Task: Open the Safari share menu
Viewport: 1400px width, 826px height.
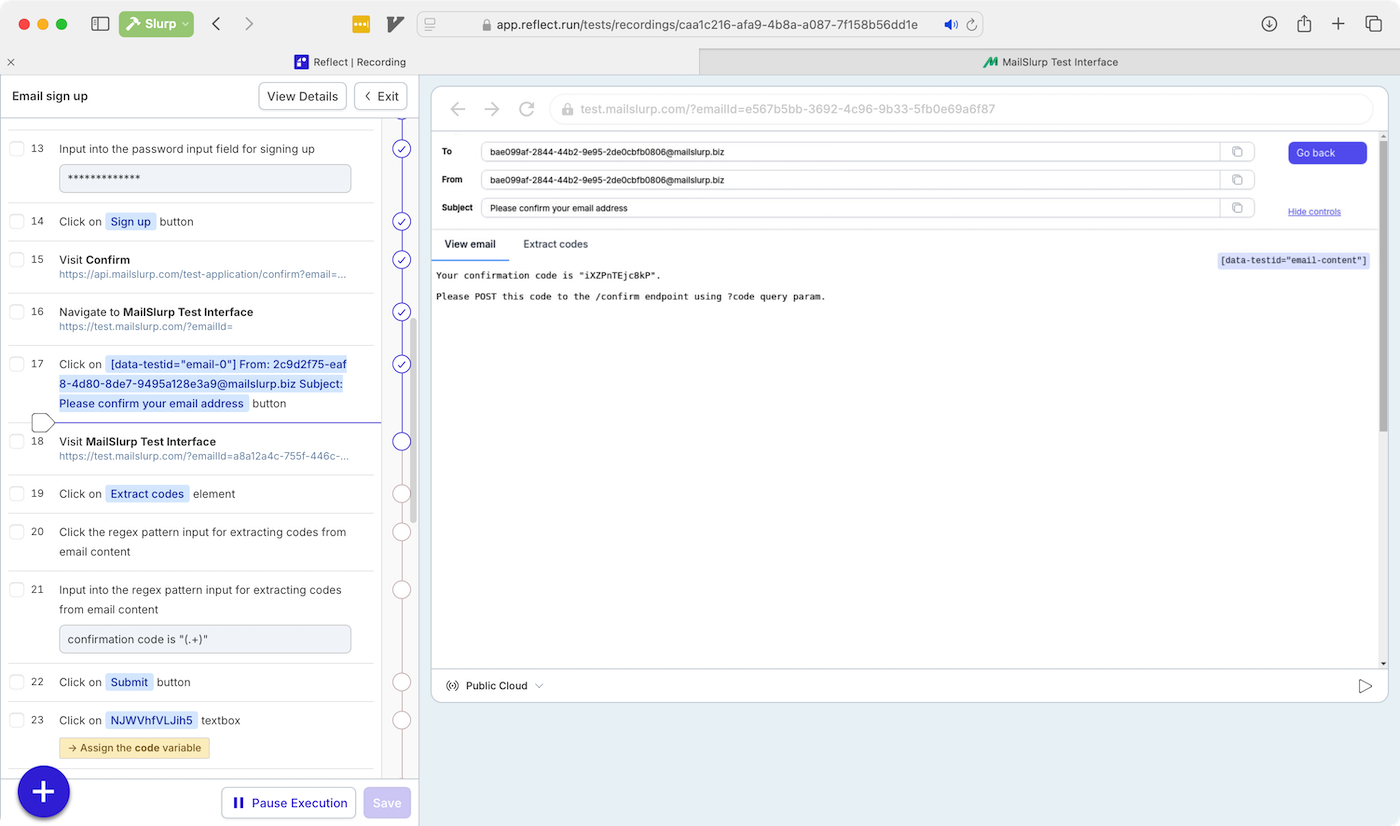Action: (1304, 24)
